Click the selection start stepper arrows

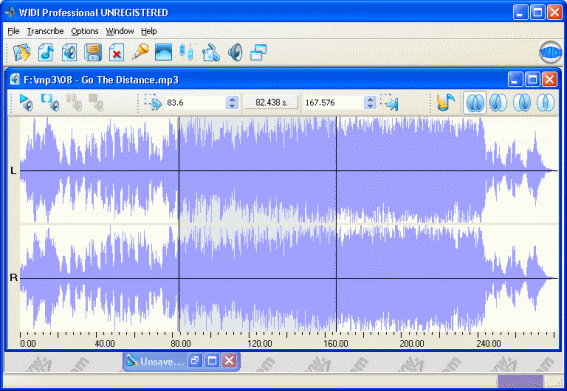(x=232, y=103)
